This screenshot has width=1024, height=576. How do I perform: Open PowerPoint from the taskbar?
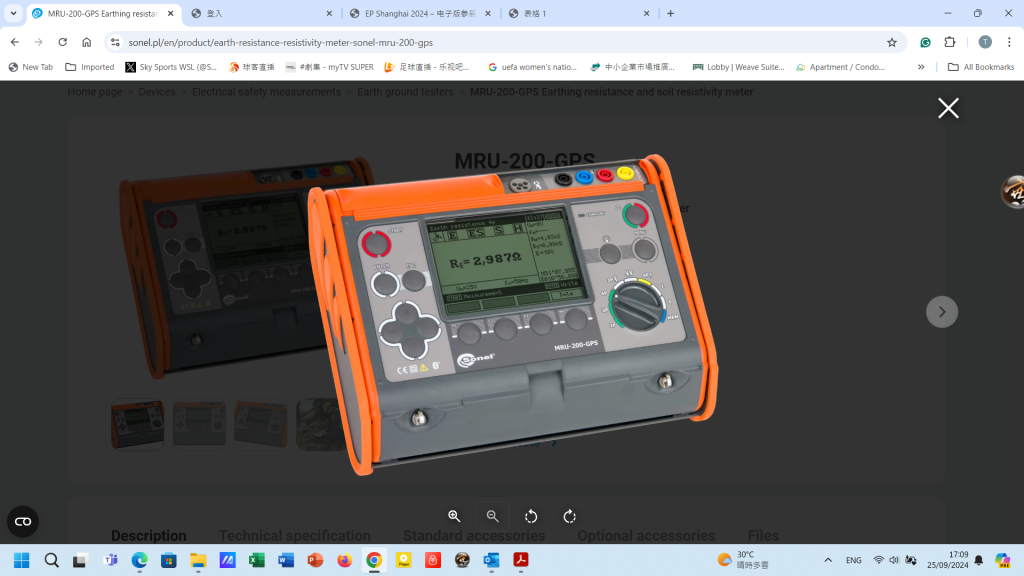[x=315, y=560]
